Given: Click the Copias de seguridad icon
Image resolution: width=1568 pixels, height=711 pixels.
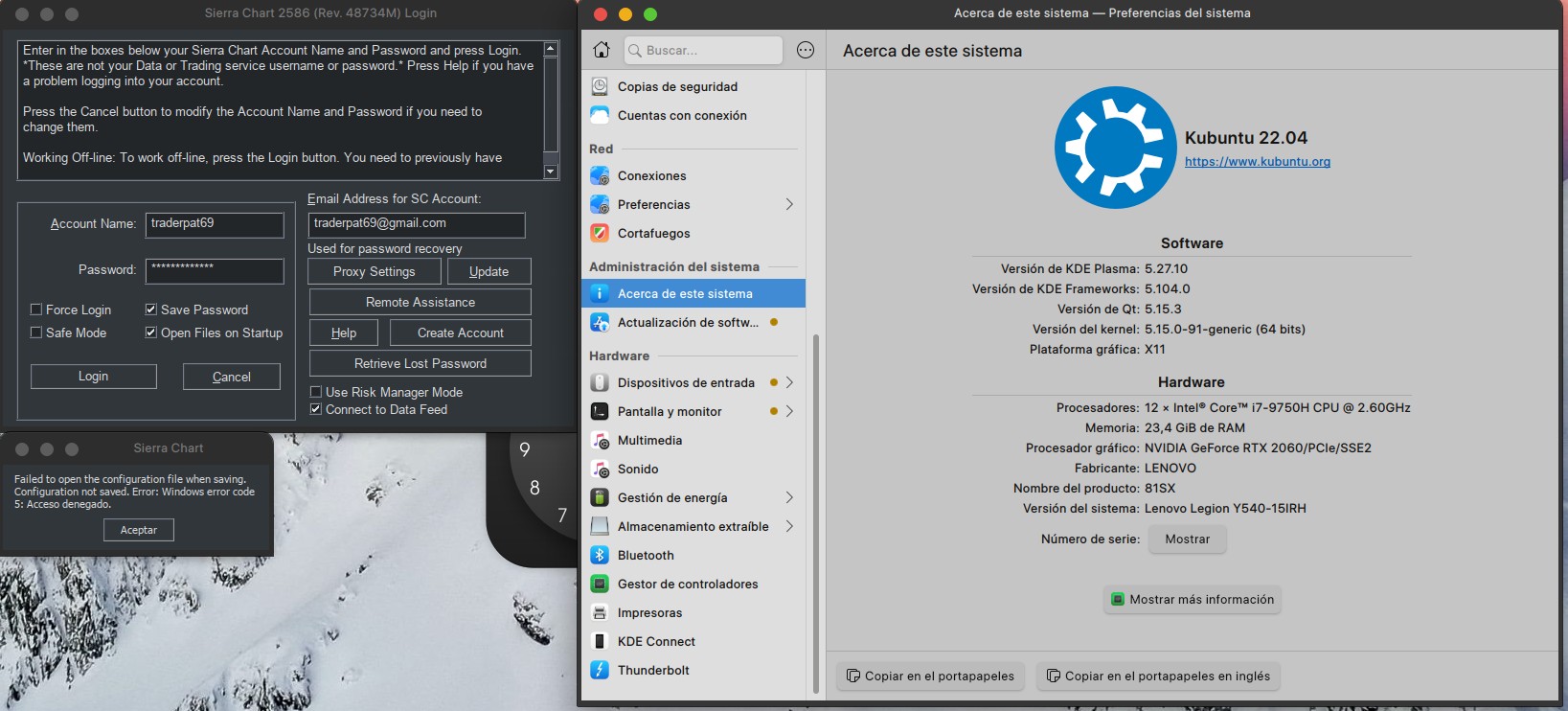Looking at the screenshot, I should click(x=600, y=86).
